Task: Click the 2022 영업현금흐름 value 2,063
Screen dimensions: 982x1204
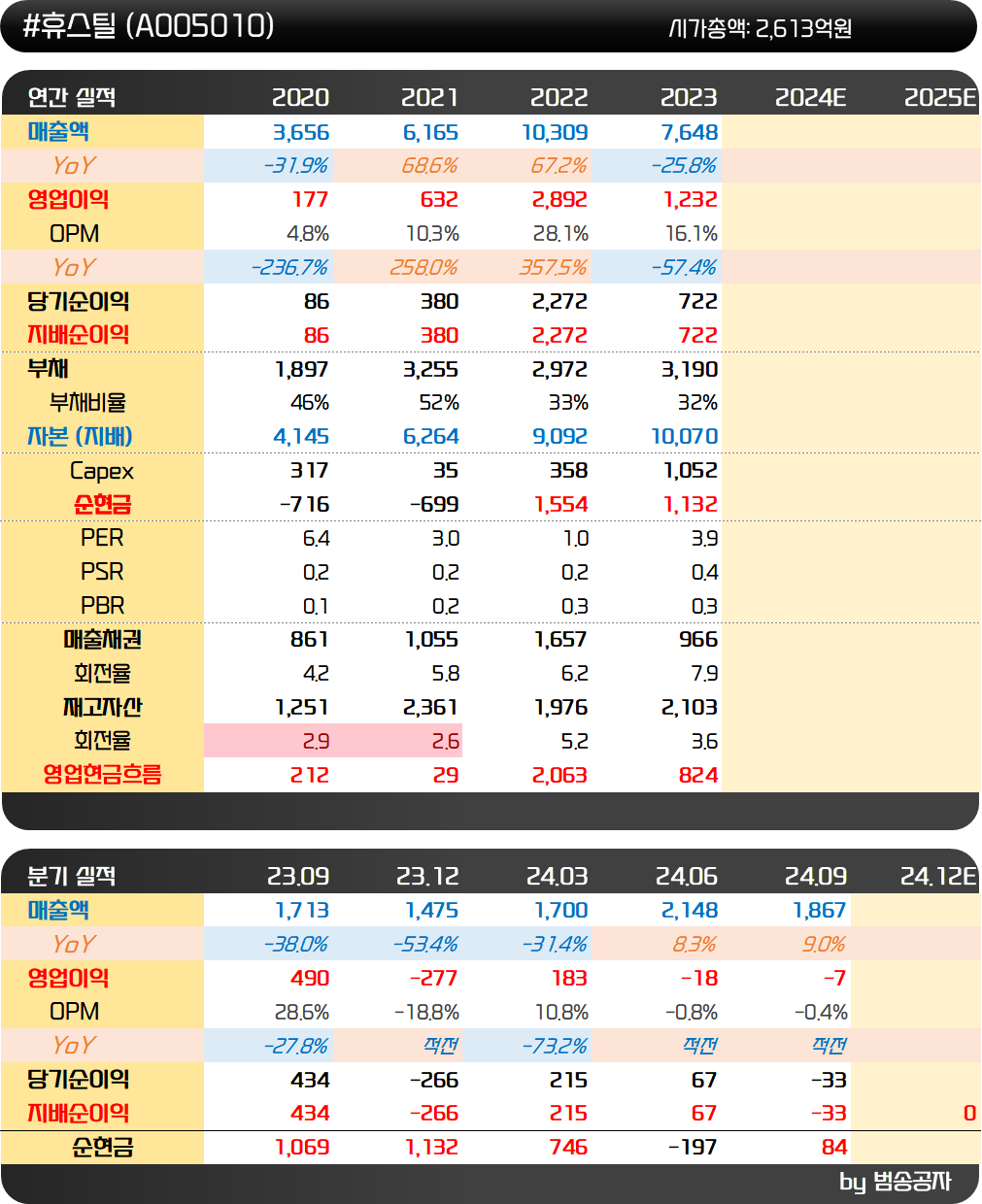Action: (559, 776)
